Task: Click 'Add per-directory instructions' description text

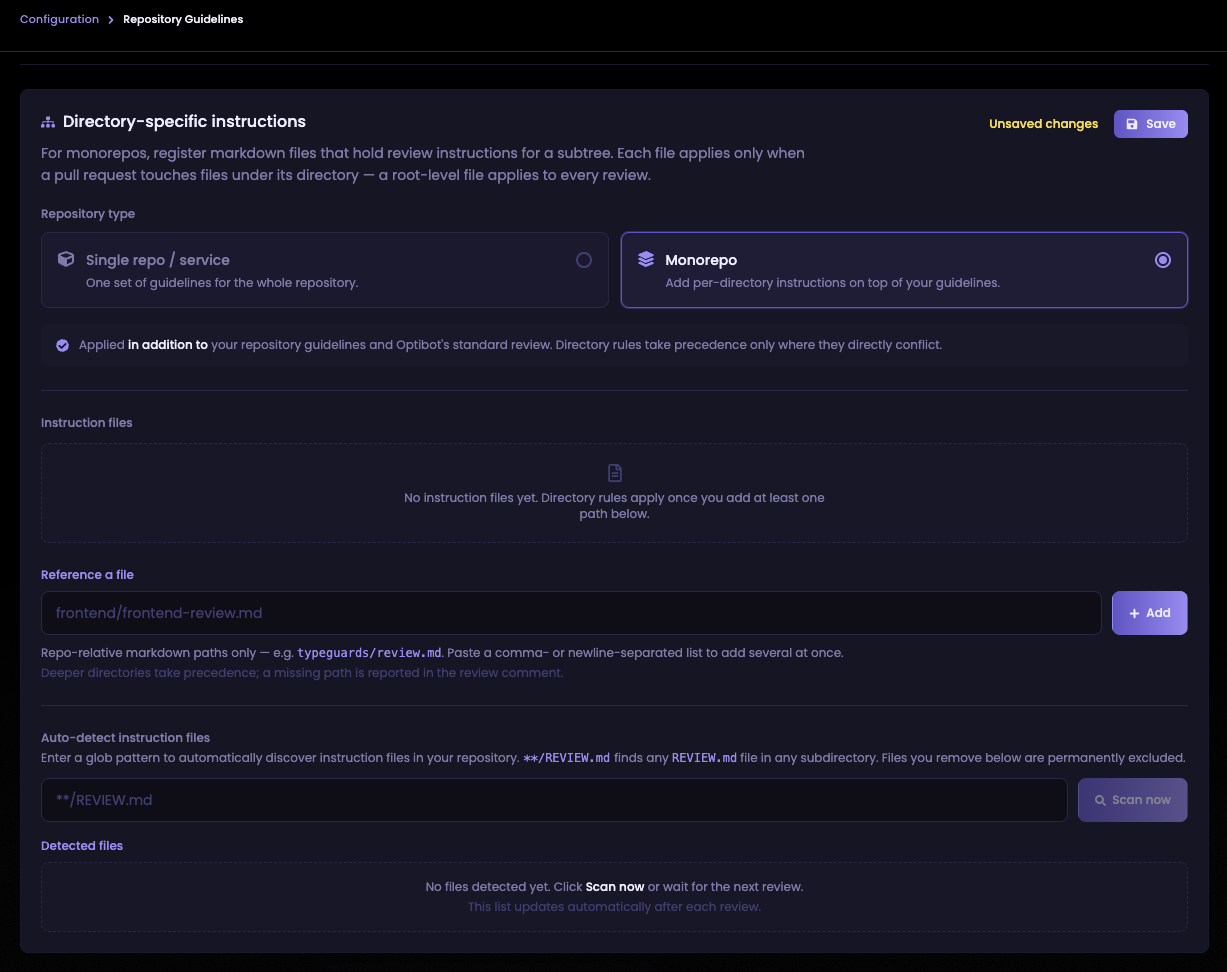Action: [832, 283]
